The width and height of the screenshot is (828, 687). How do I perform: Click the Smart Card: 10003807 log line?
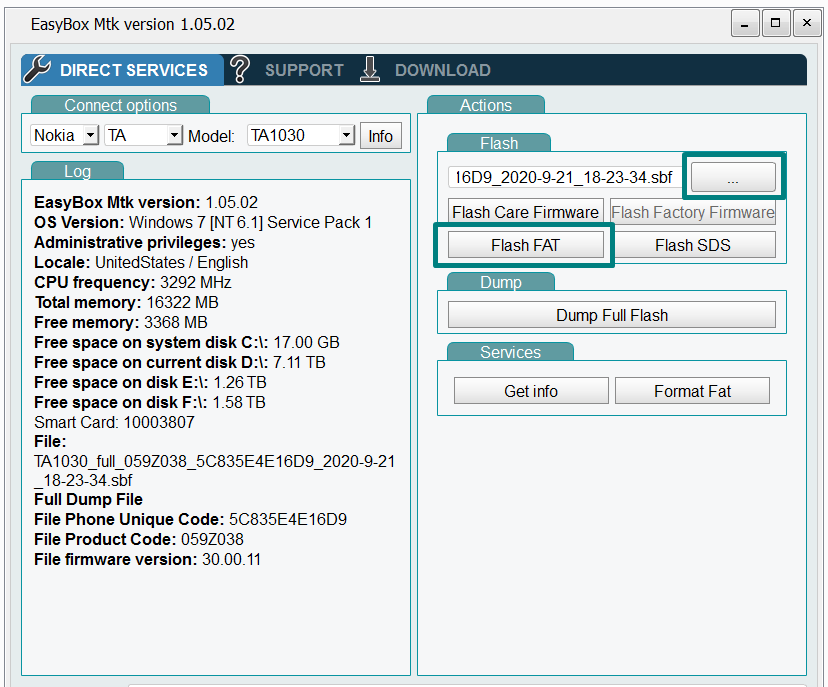pyautogui.click(x=114, y=422)
